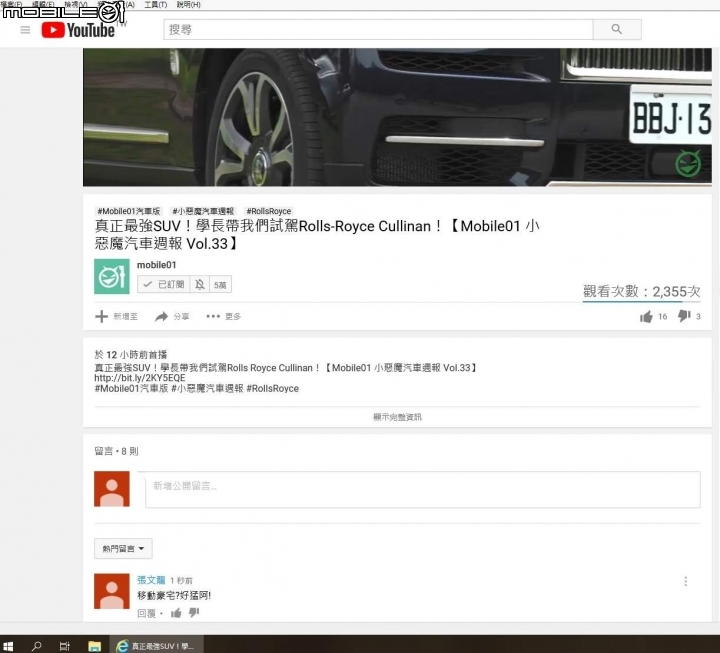This screenshot has height=653, width=720.
Task: Click the 留言 8 則 comments header
Action: [x=116, y=451]
